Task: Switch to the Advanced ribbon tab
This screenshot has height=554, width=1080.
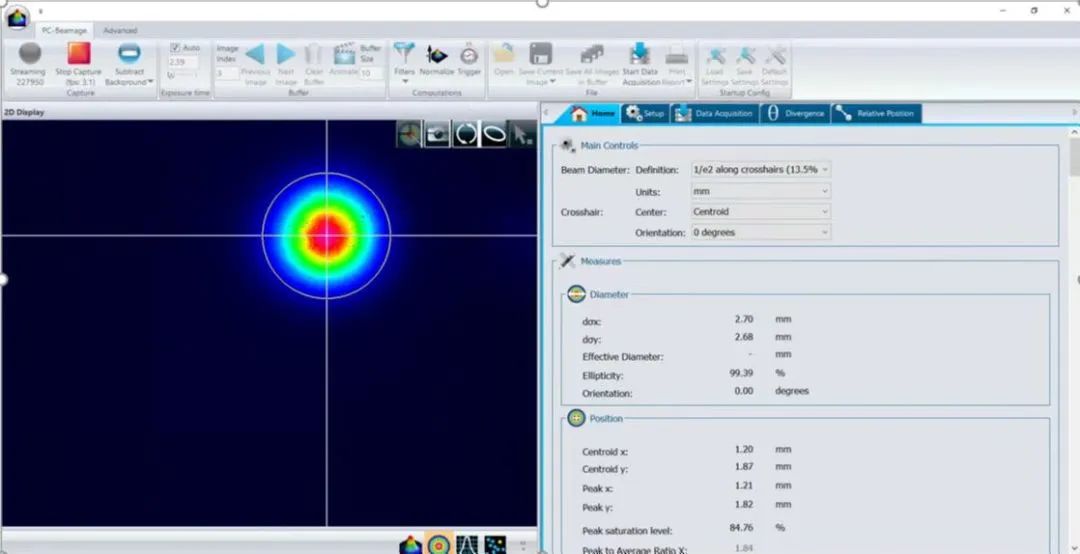Action: click(x=120, y=31)
